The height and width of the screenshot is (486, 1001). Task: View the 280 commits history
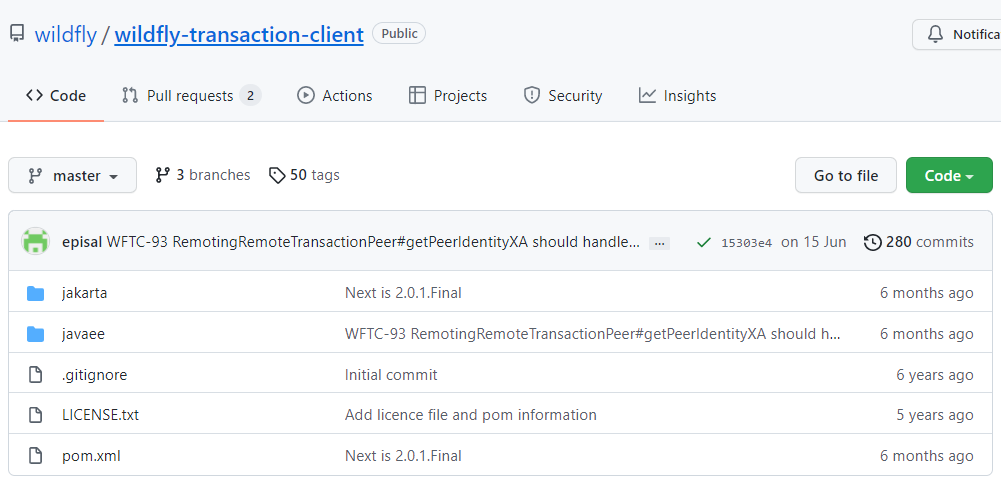click(919, 242)
